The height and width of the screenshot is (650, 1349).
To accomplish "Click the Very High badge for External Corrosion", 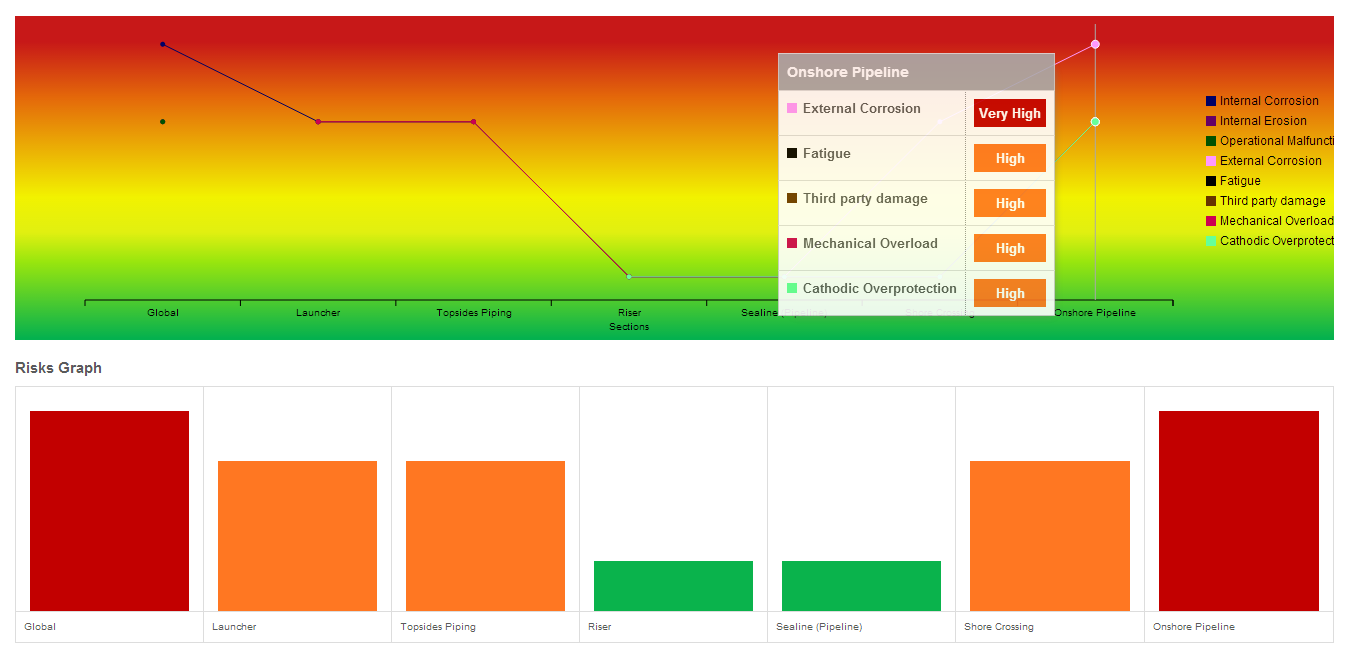I will [1010, 113].
